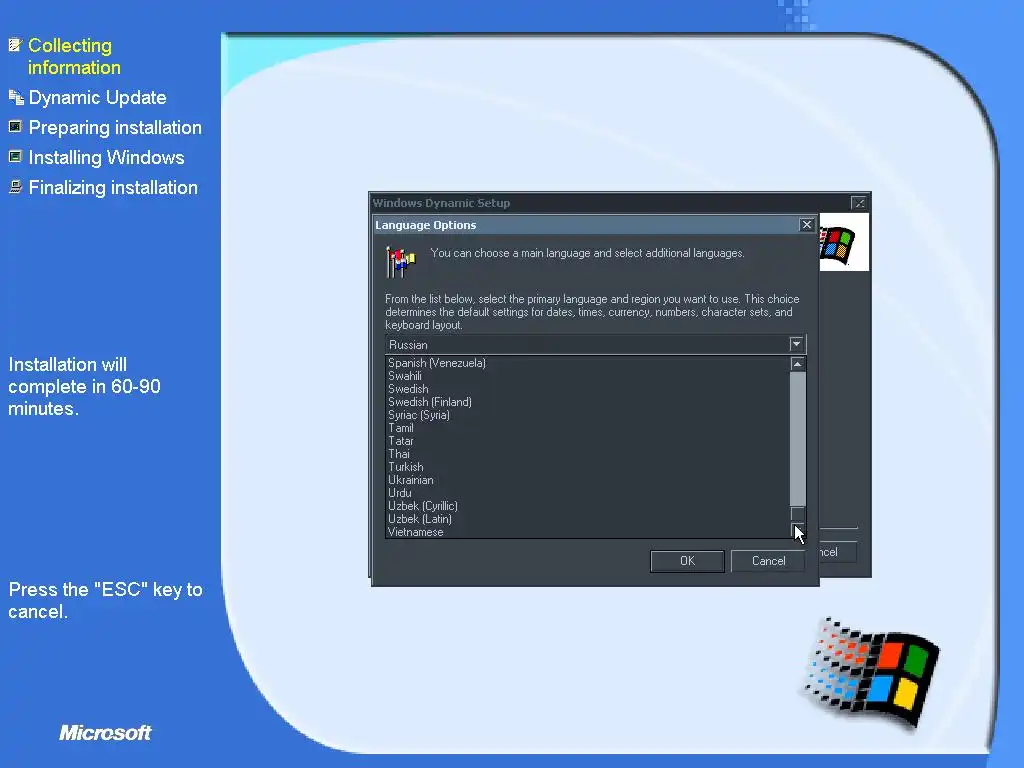The height and width of the screenshot is (768, 1024).
Task: Close the Language Options dialog
Action: 807,225
